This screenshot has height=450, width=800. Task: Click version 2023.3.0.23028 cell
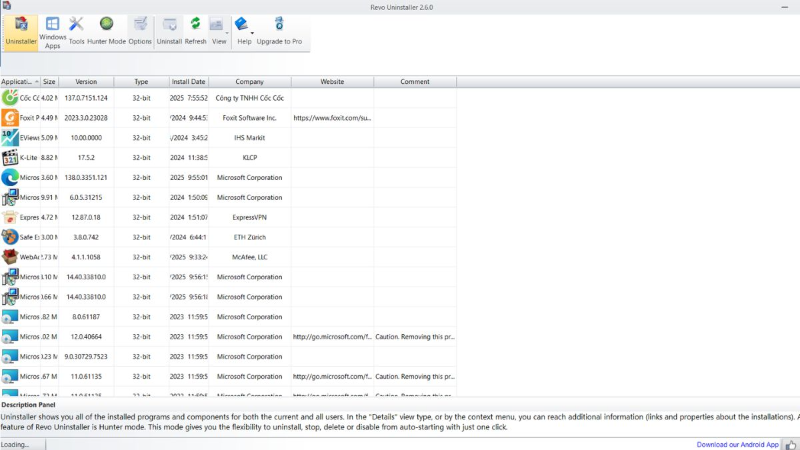click(x=86, y=117)
